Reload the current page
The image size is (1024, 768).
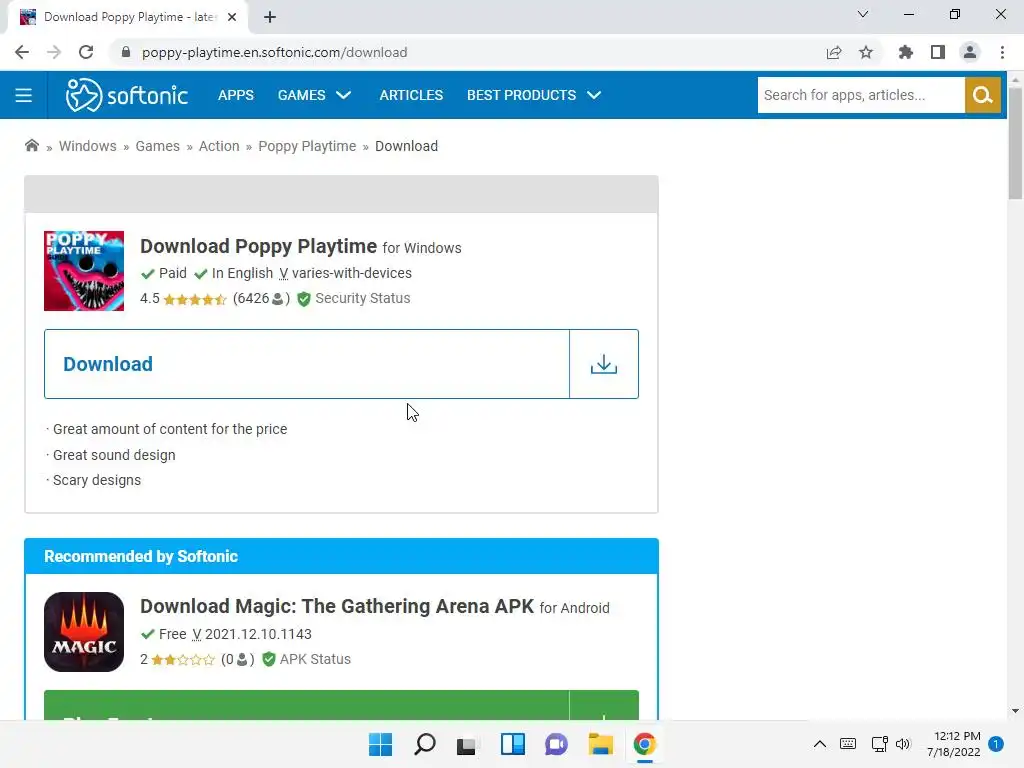click(86, 52)
